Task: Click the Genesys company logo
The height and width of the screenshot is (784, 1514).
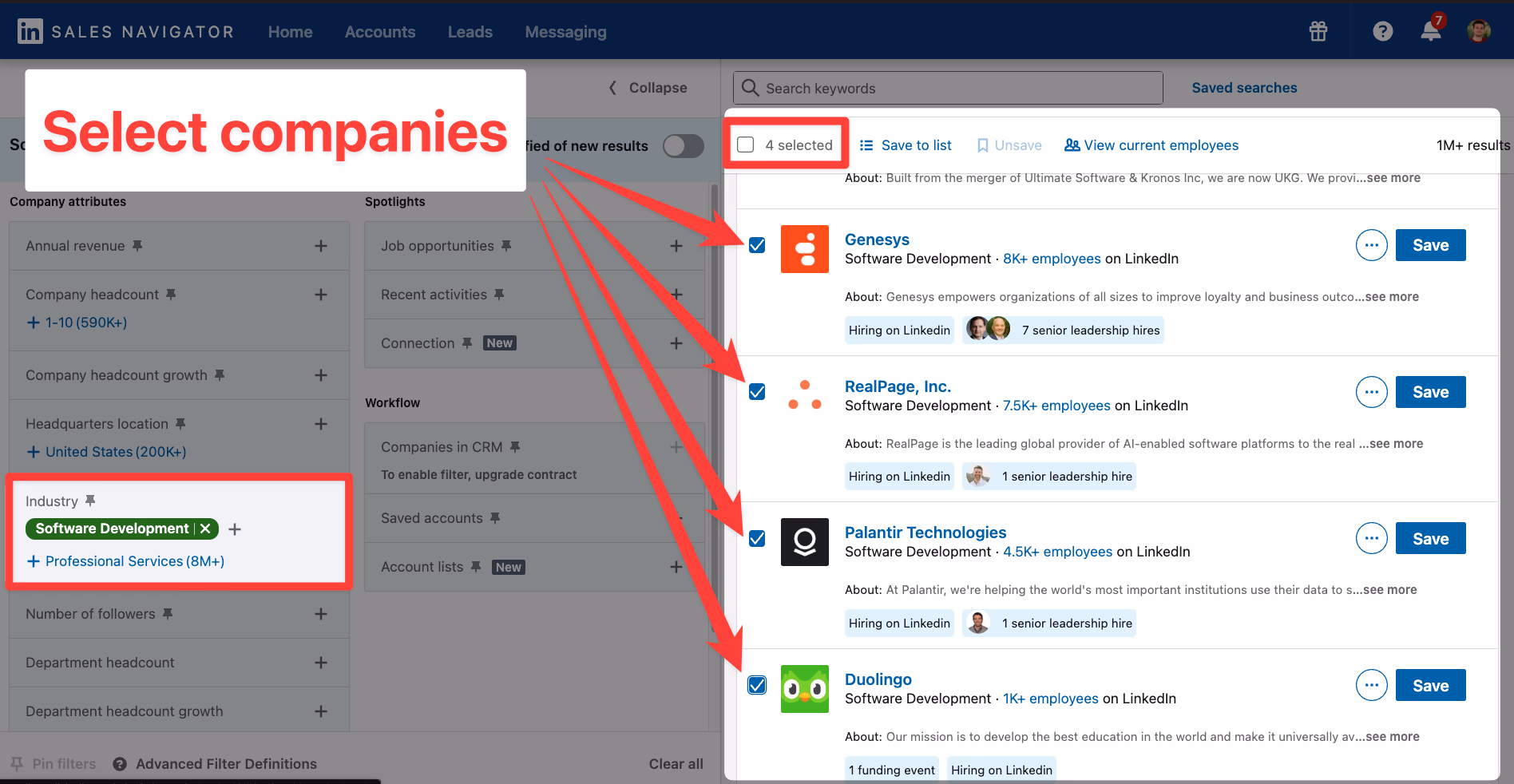Action: [805, 249]
